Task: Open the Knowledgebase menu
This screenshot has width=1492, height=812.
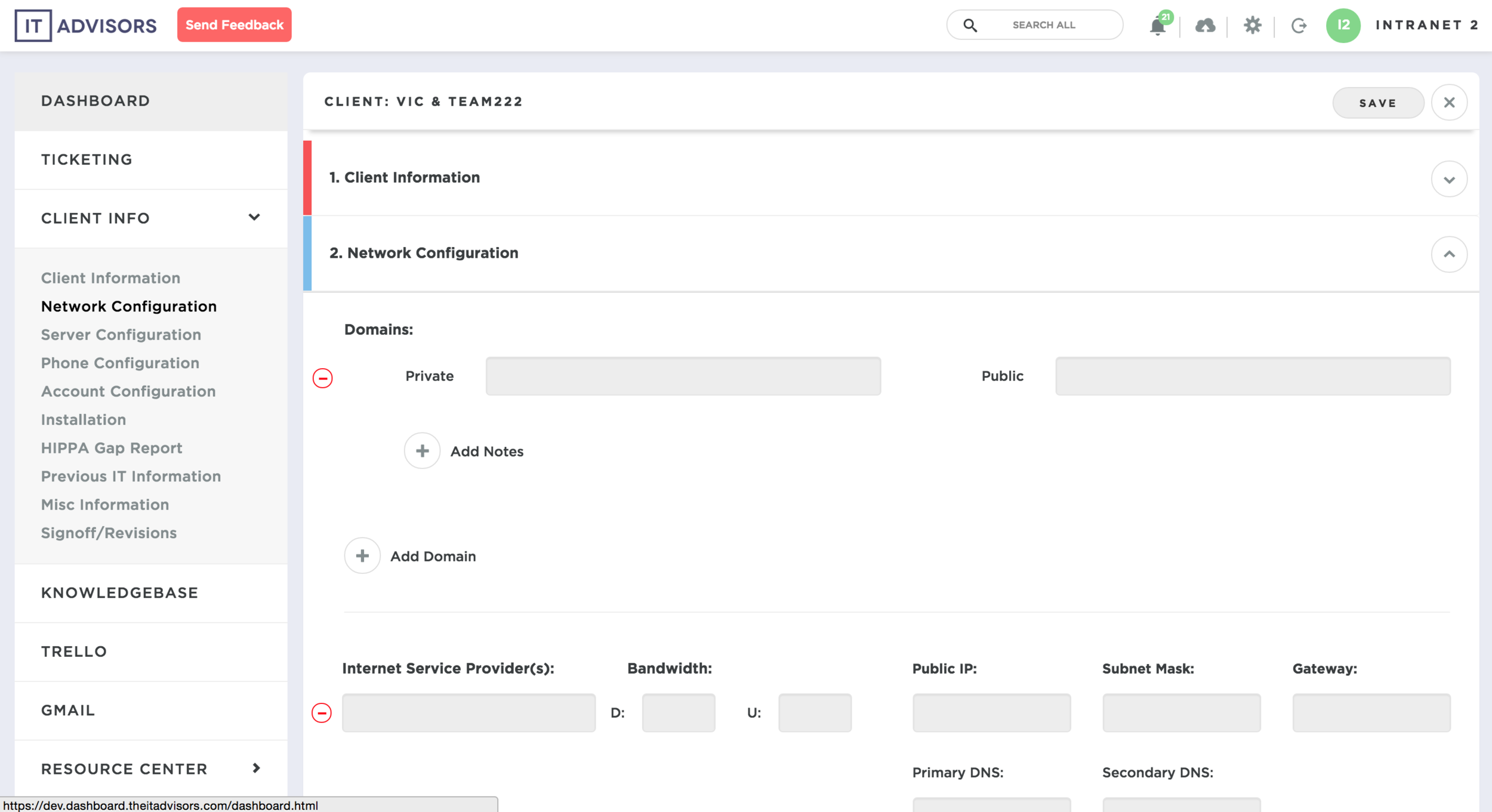Action: click(151, 593)
